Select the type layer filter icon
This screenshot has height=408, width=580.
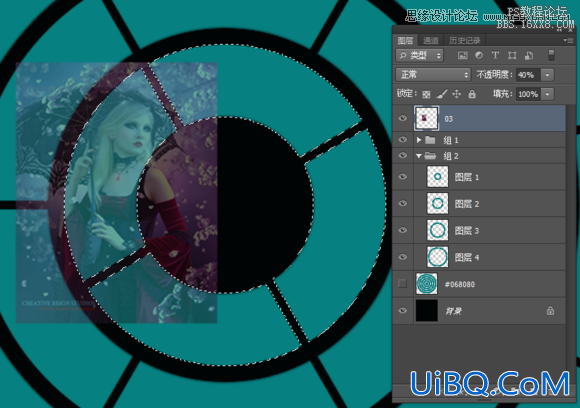495,55
